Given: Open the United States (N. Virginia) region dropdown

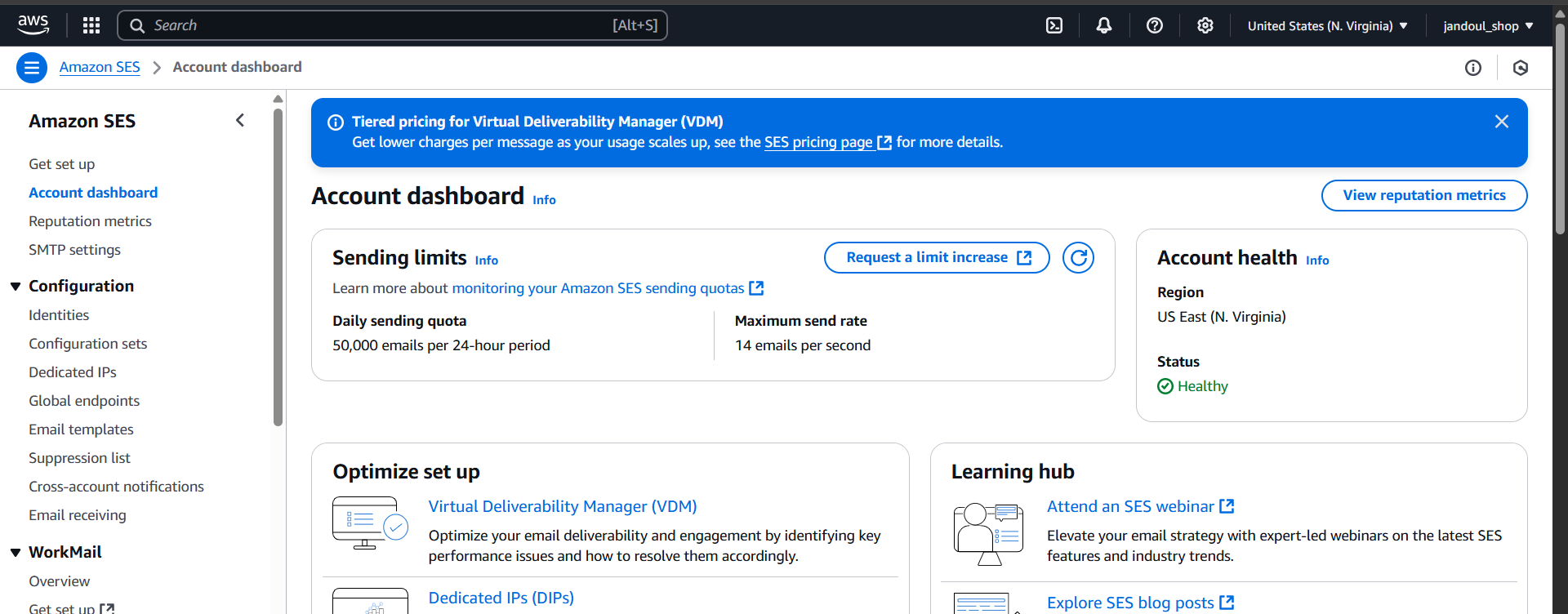Looking at the screenshot, I should tap(1328, 25).
